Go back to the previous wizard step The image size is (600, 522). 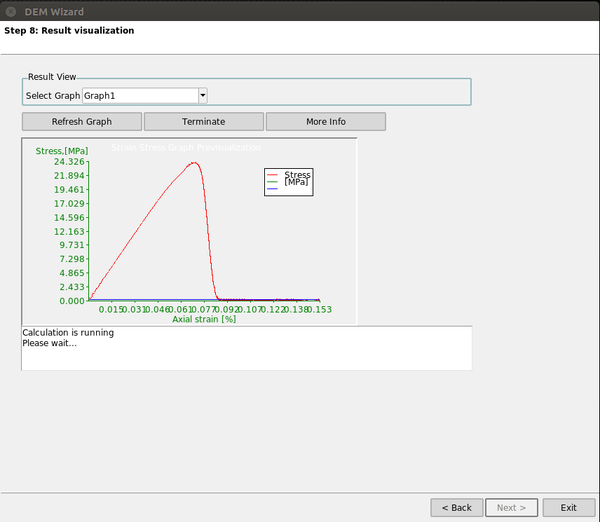point(456,507)
